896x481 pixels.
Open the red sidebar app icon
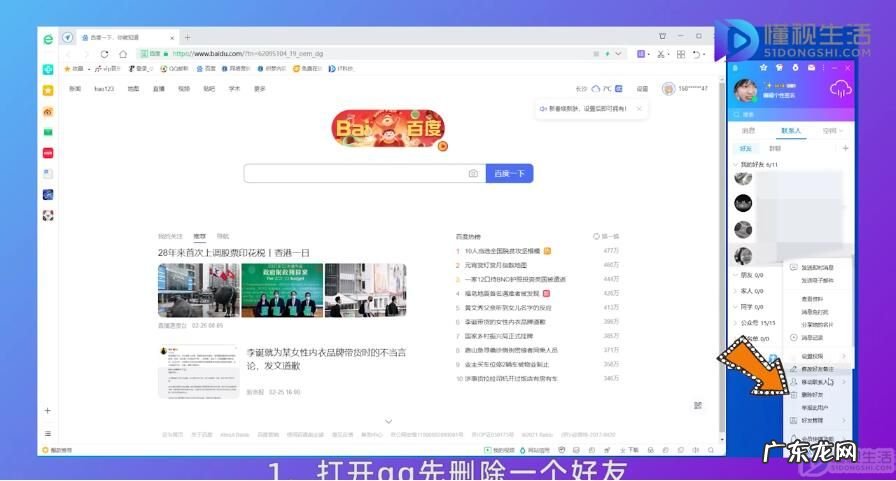[48, 153]
